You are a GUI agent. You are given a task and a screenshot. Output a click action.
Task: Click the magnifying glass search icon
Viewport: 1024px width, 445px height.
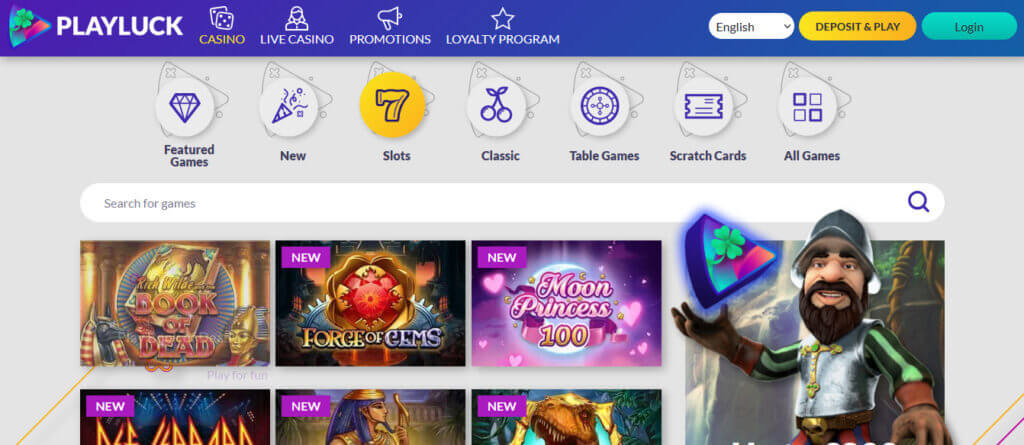[918, 202]
